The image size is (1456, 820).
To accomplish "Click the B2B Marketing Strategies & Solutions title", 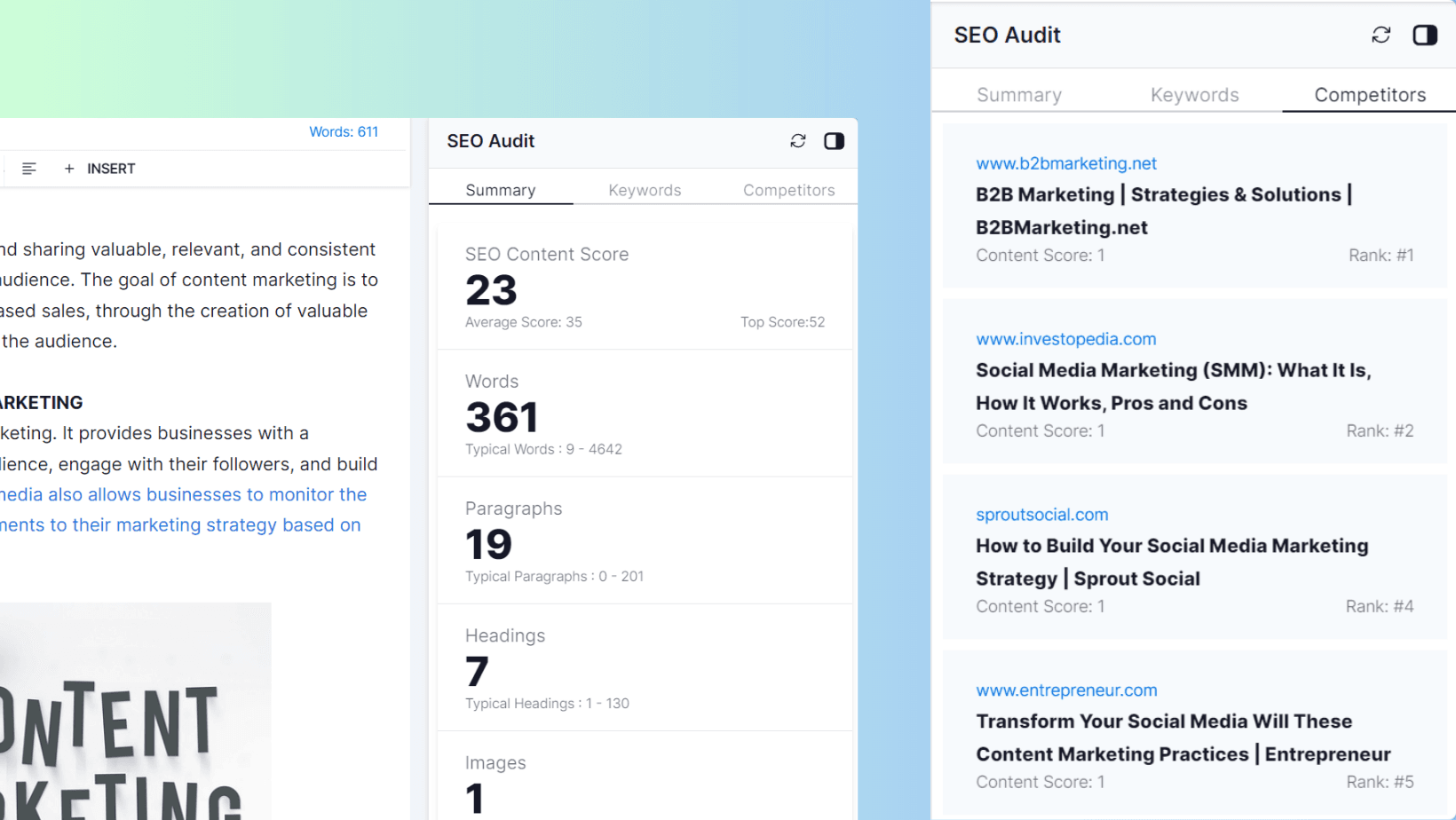I will 1164,211.
